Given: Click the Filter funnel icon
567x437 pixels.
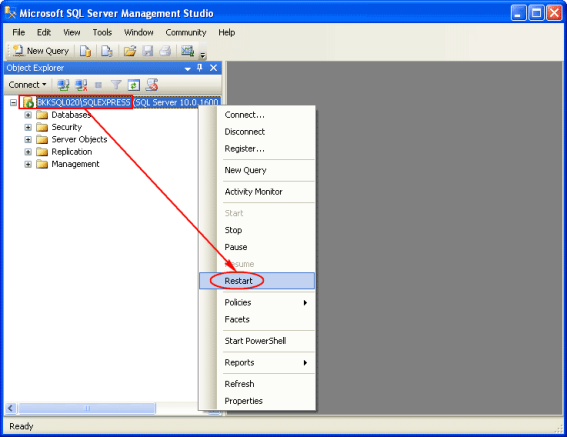Looking at the screenshot, I should coord(116,85).
